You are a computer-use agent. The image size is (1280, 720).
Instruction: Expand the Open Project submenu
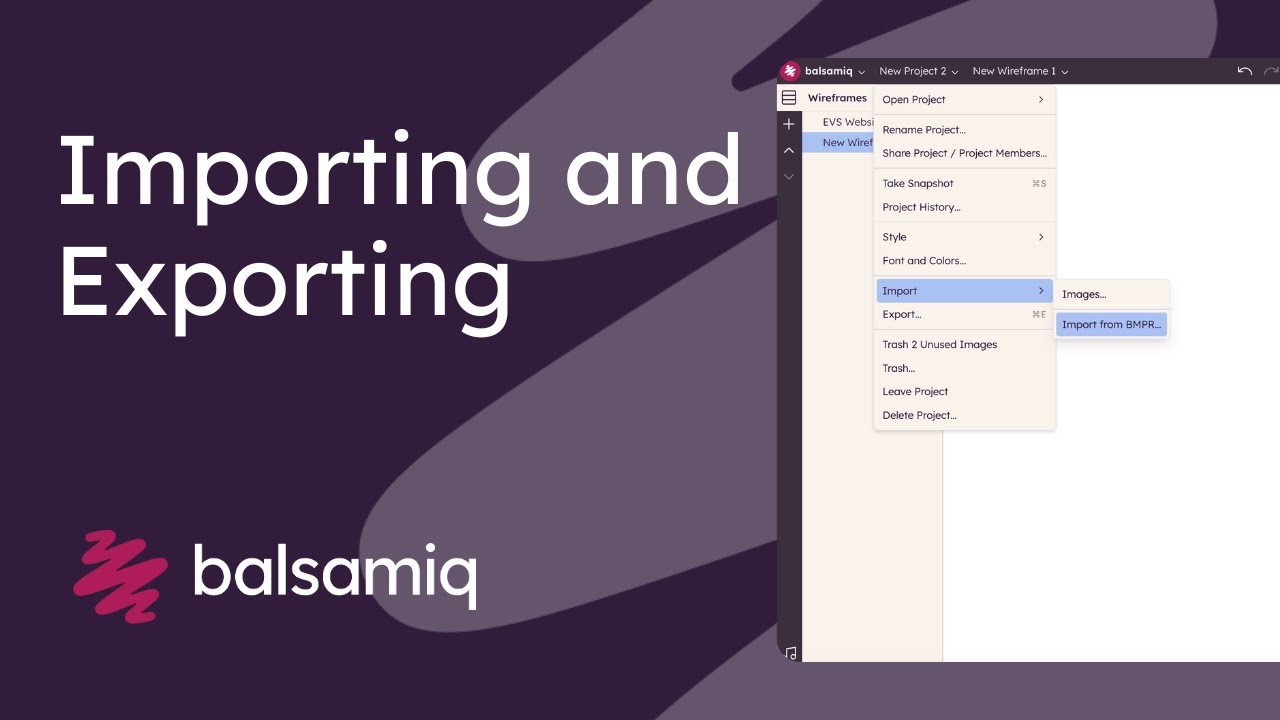[964, 100]
